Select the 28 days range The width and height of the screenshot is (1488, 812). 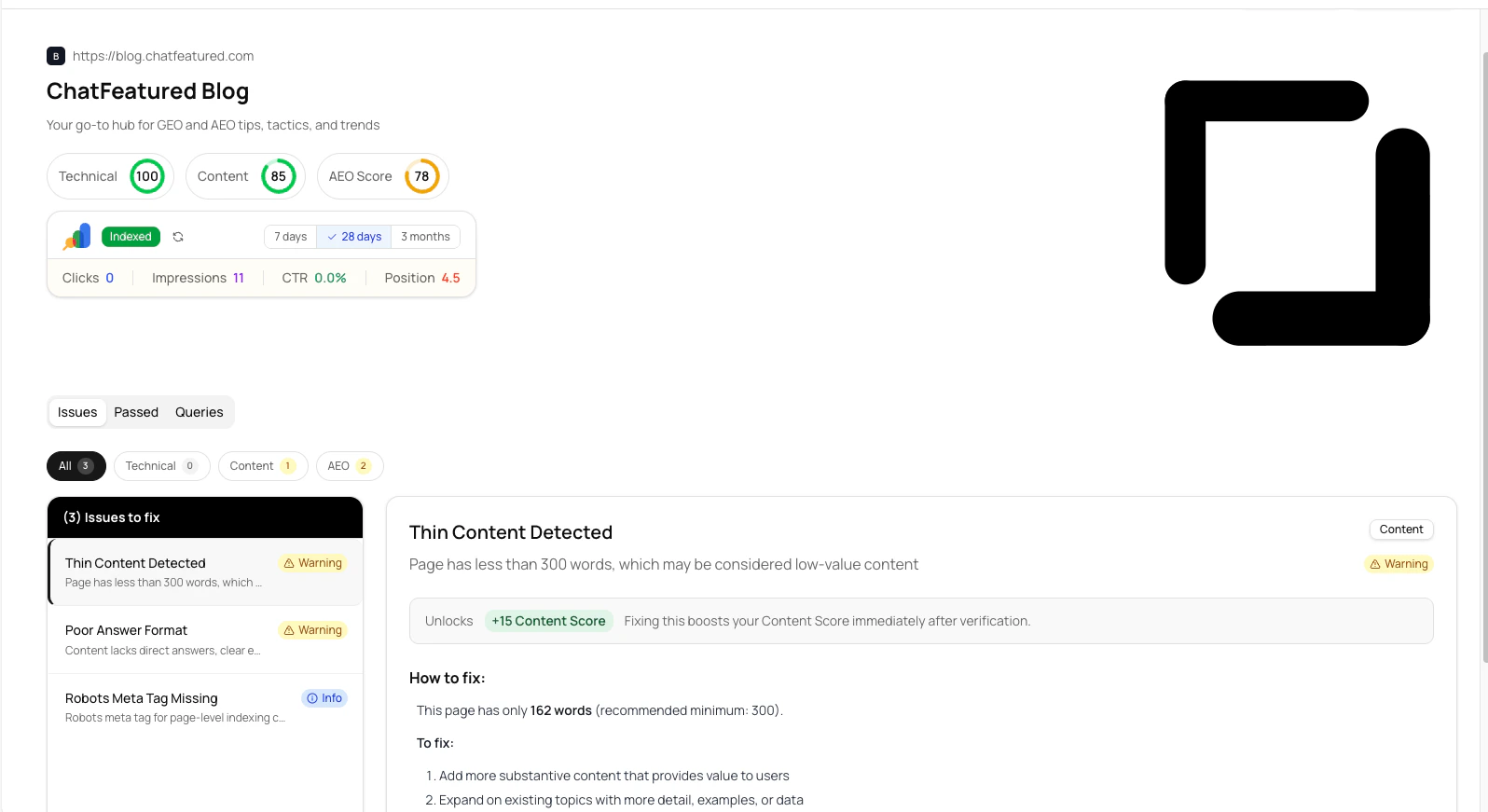354,237
